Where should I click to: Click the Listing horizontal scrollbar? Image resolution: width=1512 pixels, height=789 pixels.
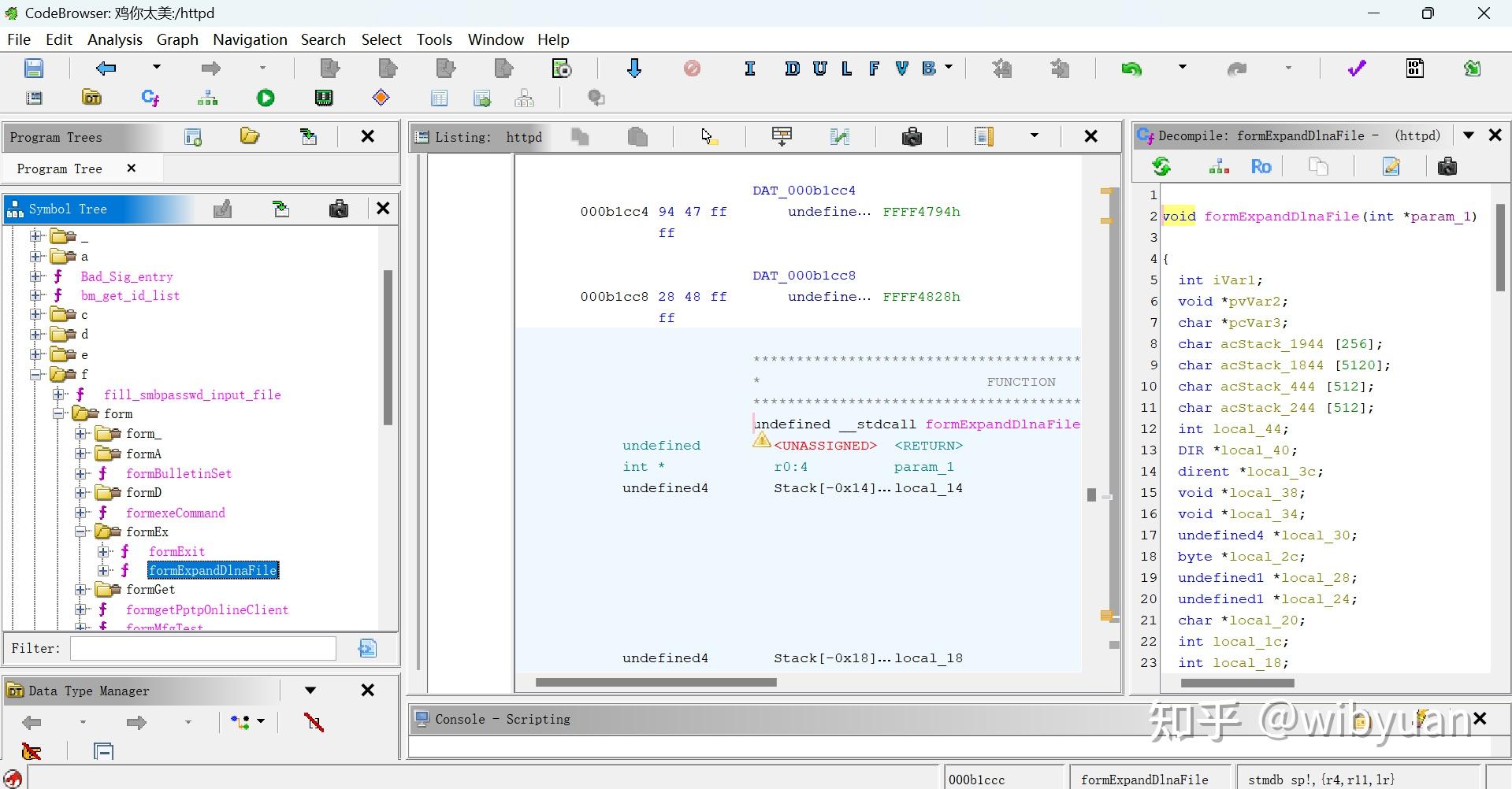pyautogui.click(x=656, y=682)
